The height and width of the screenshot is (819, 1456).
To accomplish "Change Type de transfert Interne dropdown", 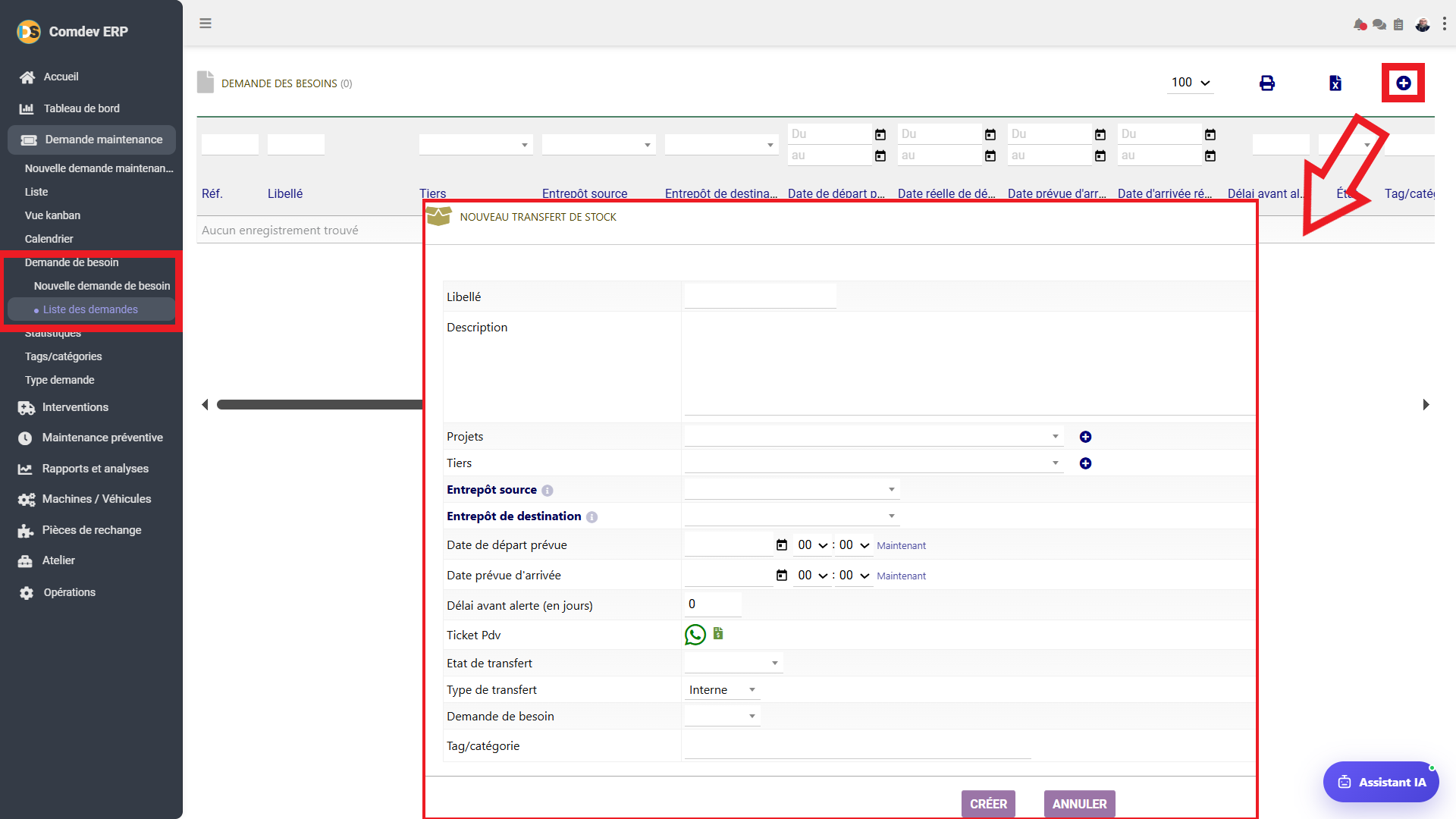I will (x=722, y=689).
